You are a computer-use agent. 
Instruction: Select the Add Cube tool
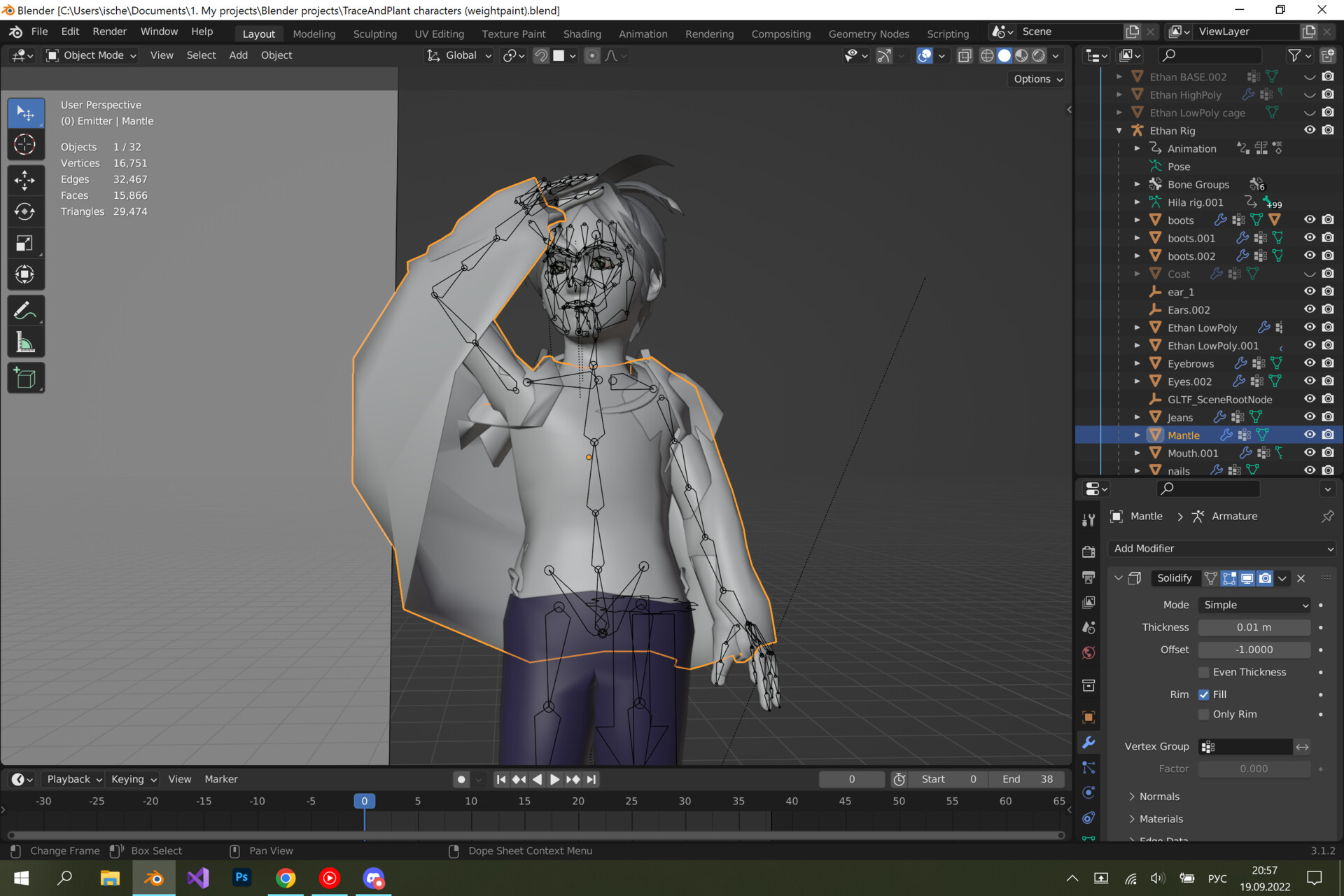pyautogui.click(x=26, y=378)
